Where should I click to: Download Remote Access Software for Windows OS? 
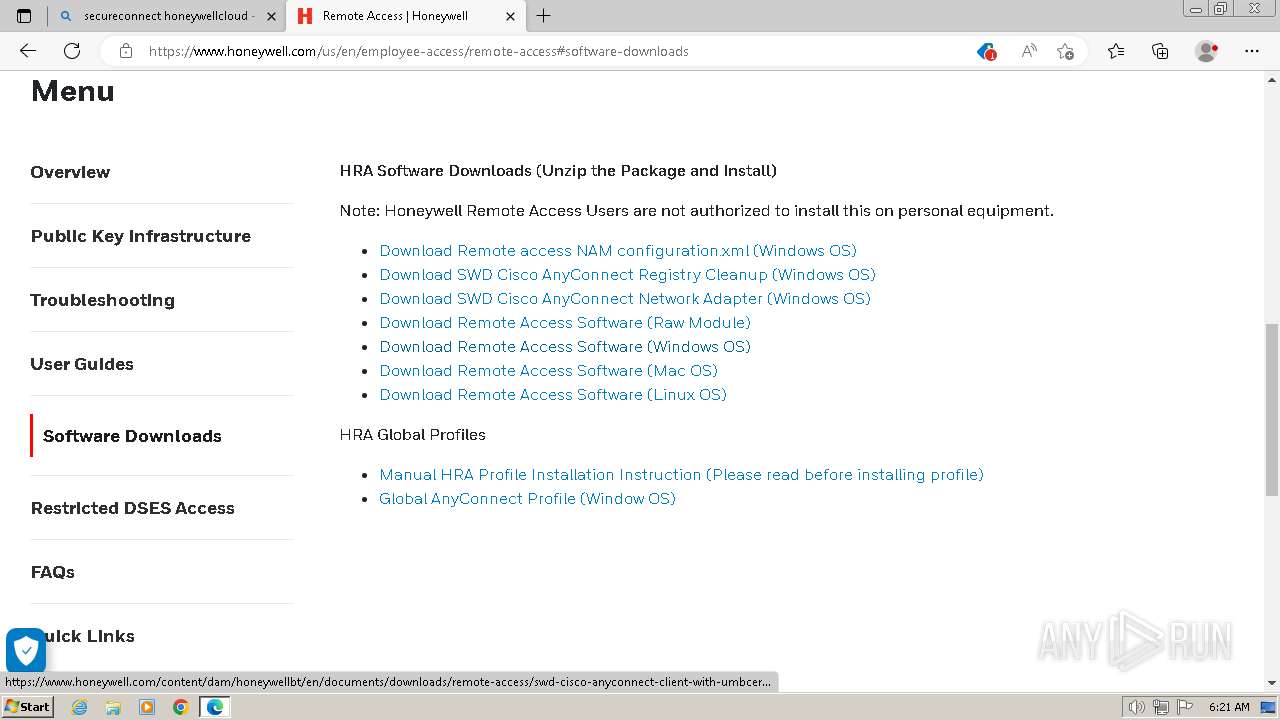565,347
